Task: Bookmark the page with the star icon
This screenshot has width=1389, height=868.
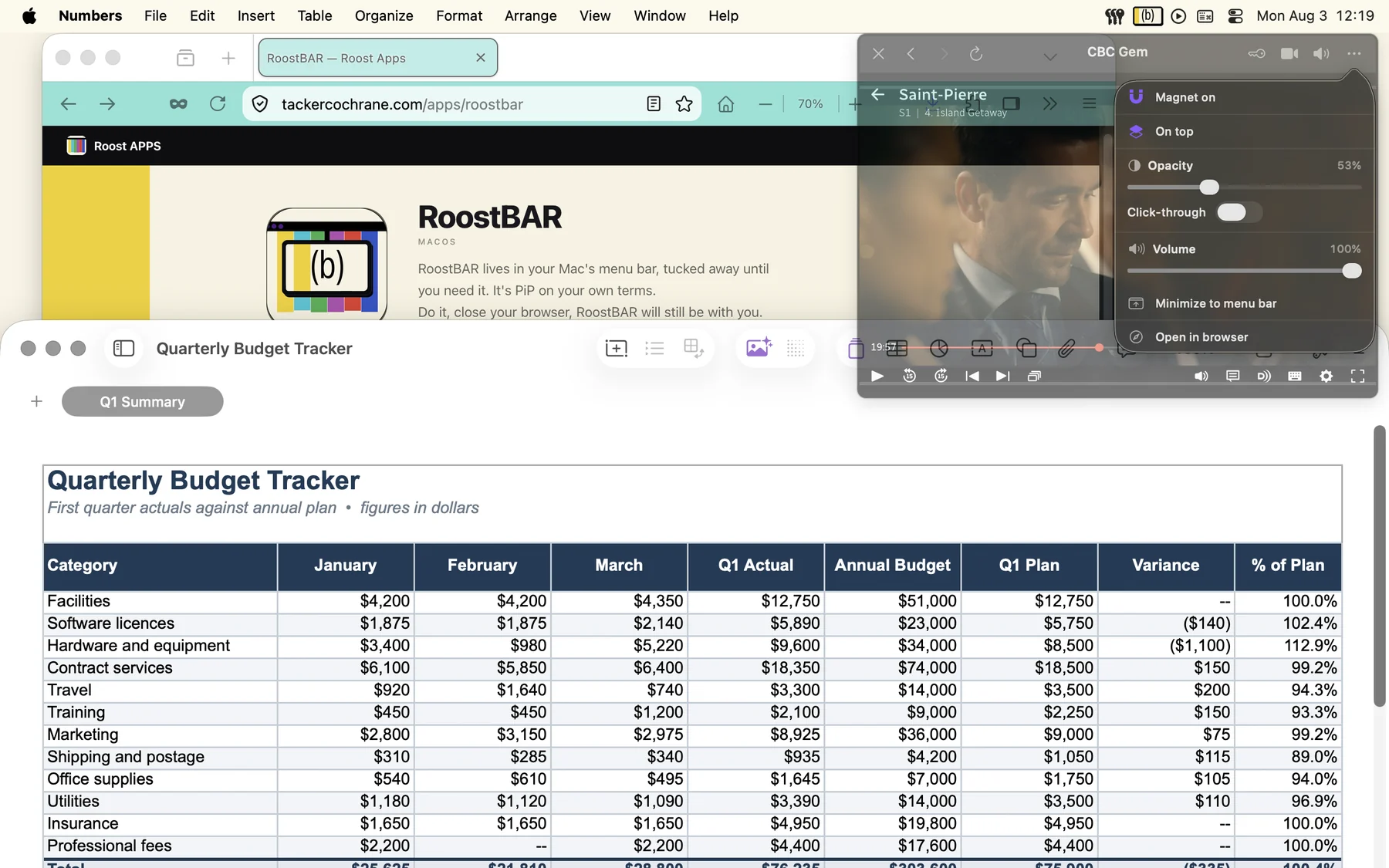Action: click(x=684, y=104)
